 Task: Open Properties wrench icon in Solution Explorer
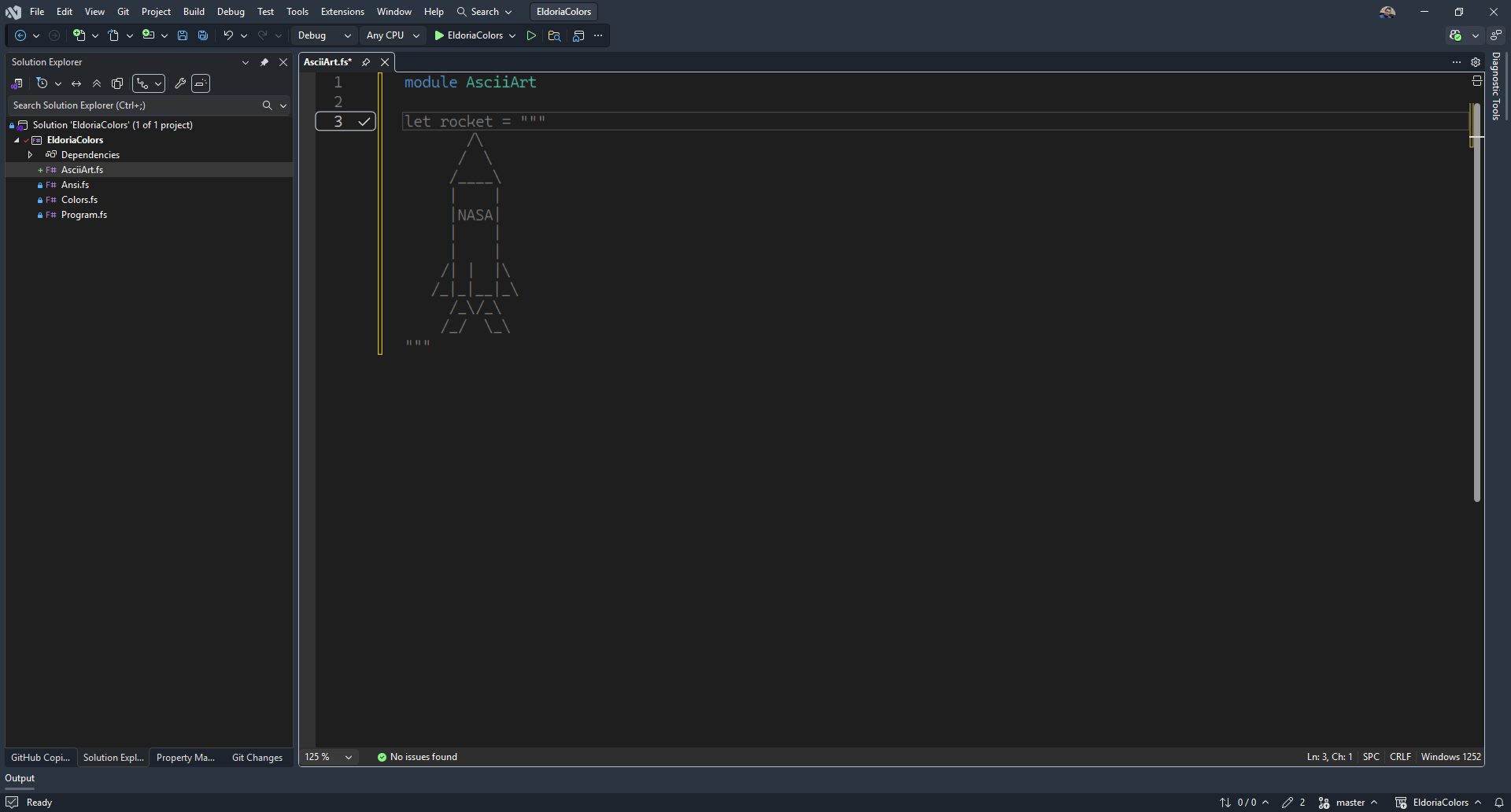pos(180,83)
